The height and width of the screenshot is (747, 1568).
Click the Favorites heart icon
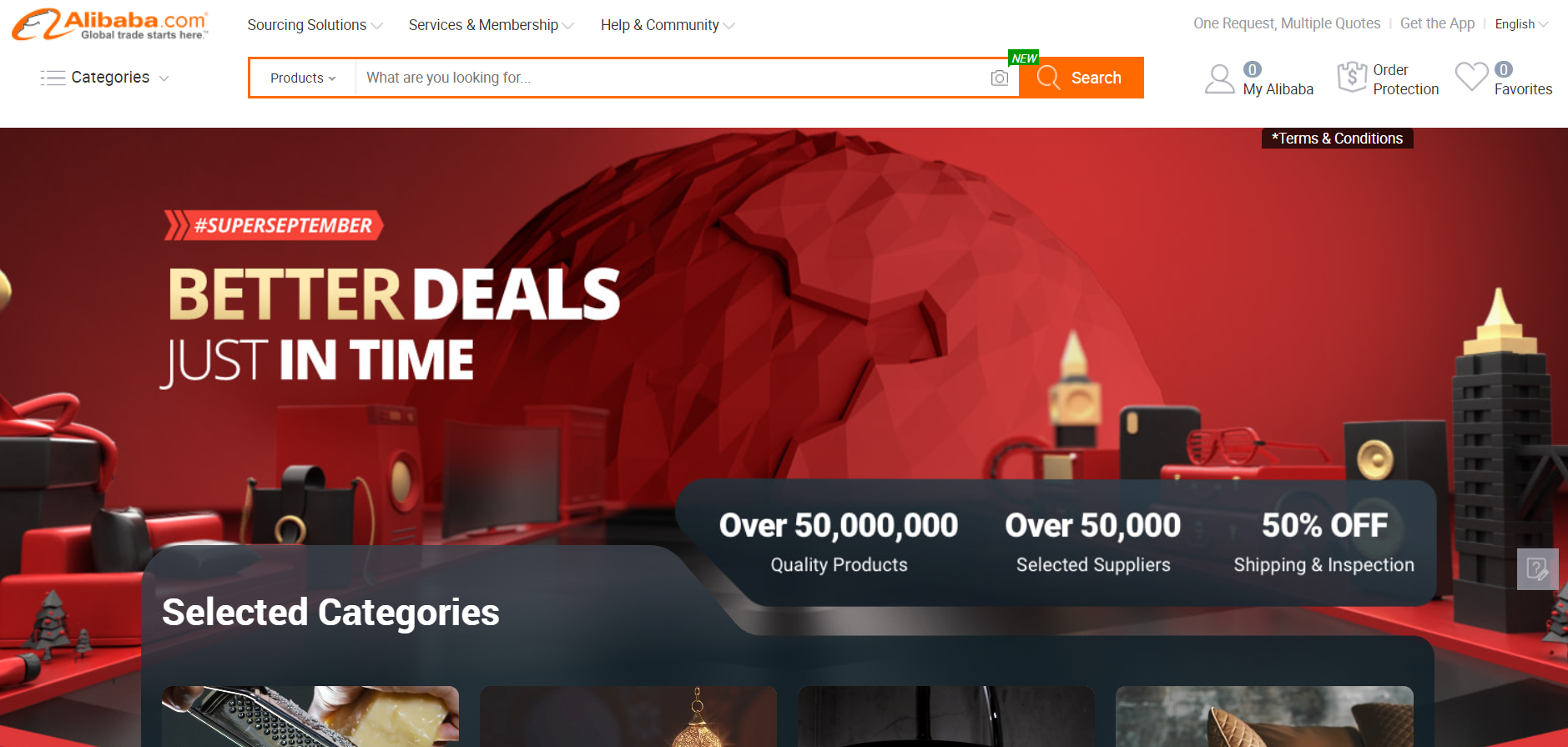coord(1471,78)
